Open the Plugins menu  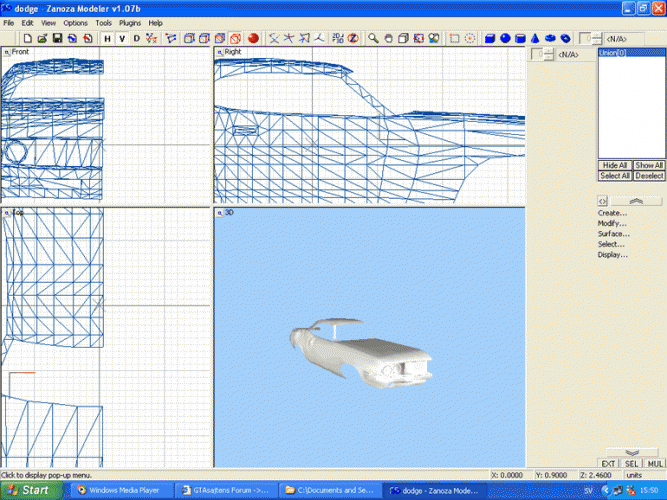coord(130,22)
